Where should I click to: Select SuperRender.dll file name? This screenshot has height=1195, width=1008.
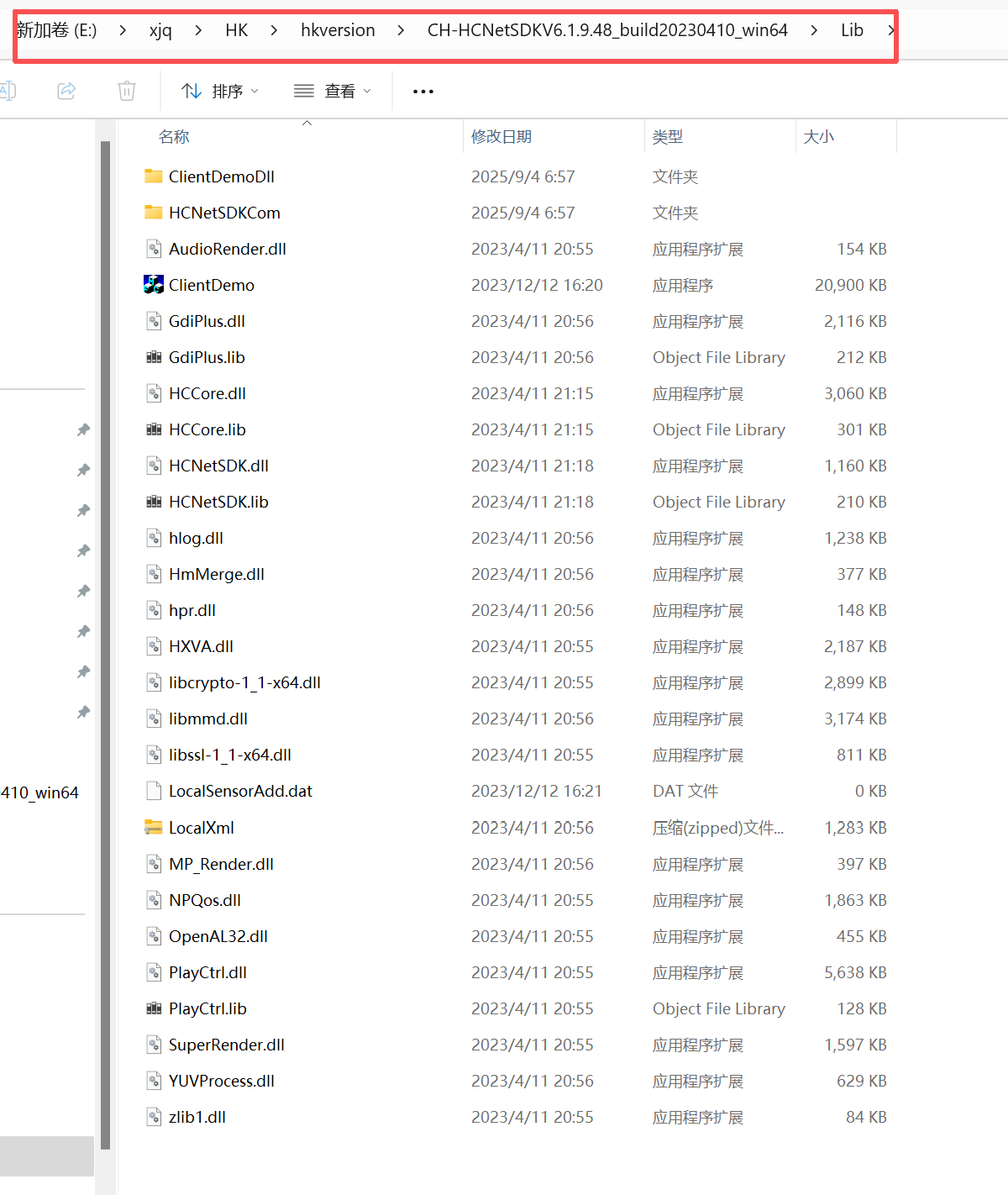pos(227,1045)
